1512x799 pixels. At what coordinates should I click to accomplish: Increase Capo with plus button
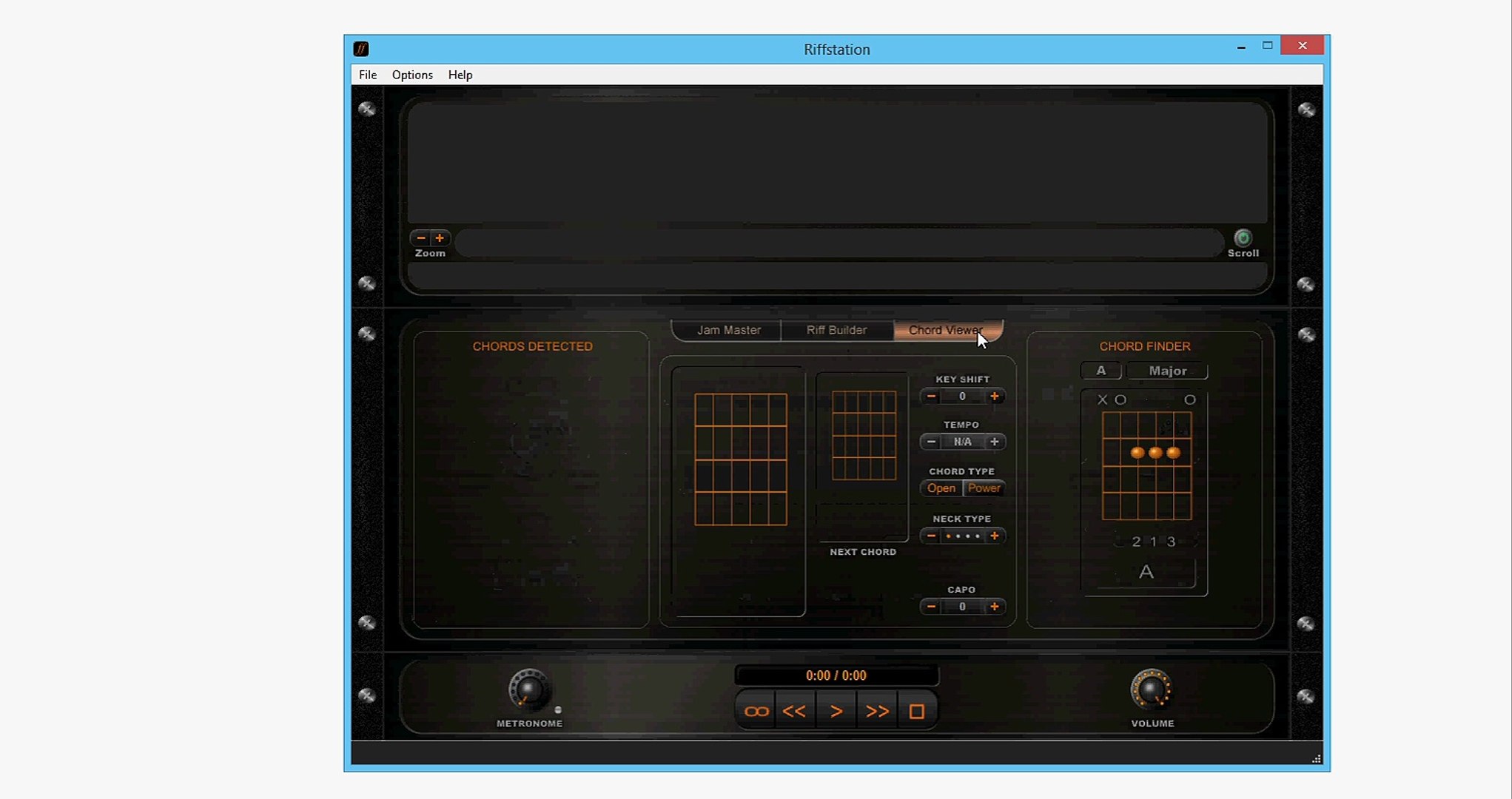point(995,607)
